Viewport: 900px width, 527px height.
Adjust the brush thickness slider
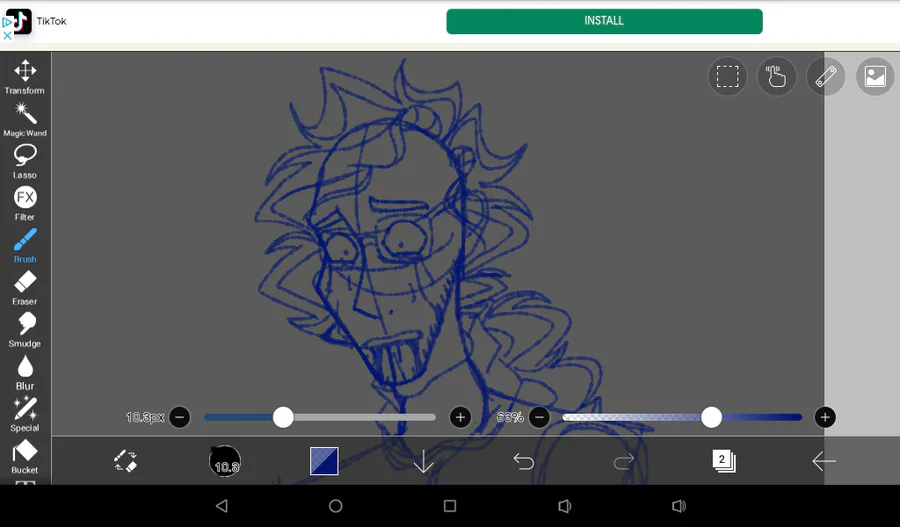click(320, 417)
